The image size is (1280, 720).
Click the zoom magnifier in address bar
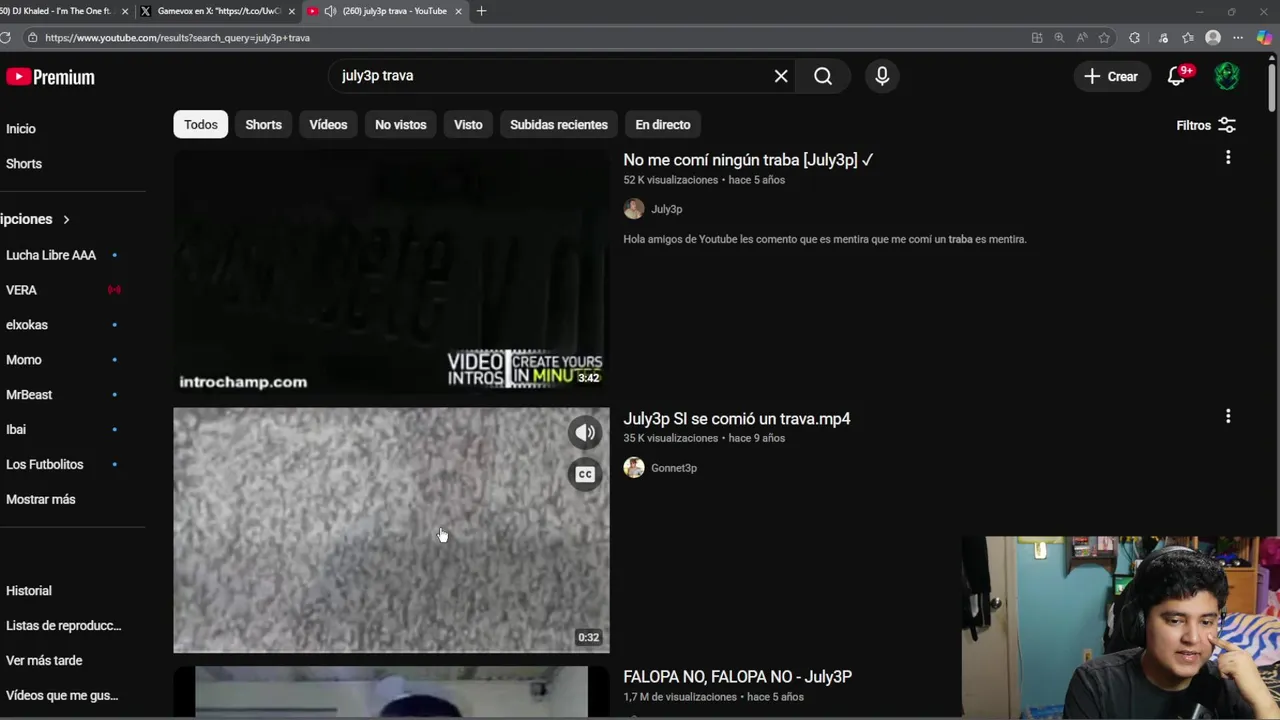(1059, 38)
